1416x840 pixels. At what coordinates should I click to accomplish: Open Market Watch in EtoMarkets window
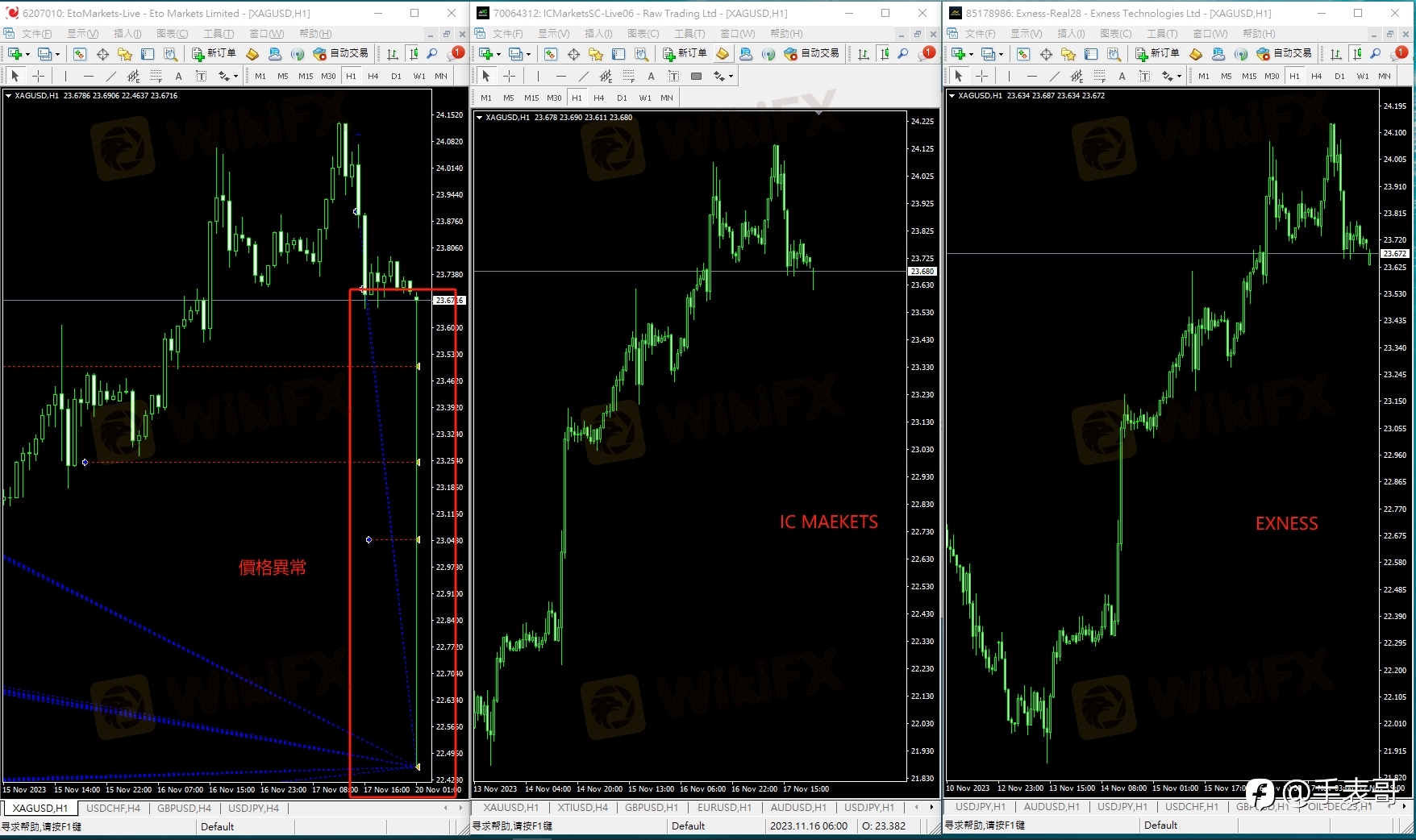click(80, 54)
